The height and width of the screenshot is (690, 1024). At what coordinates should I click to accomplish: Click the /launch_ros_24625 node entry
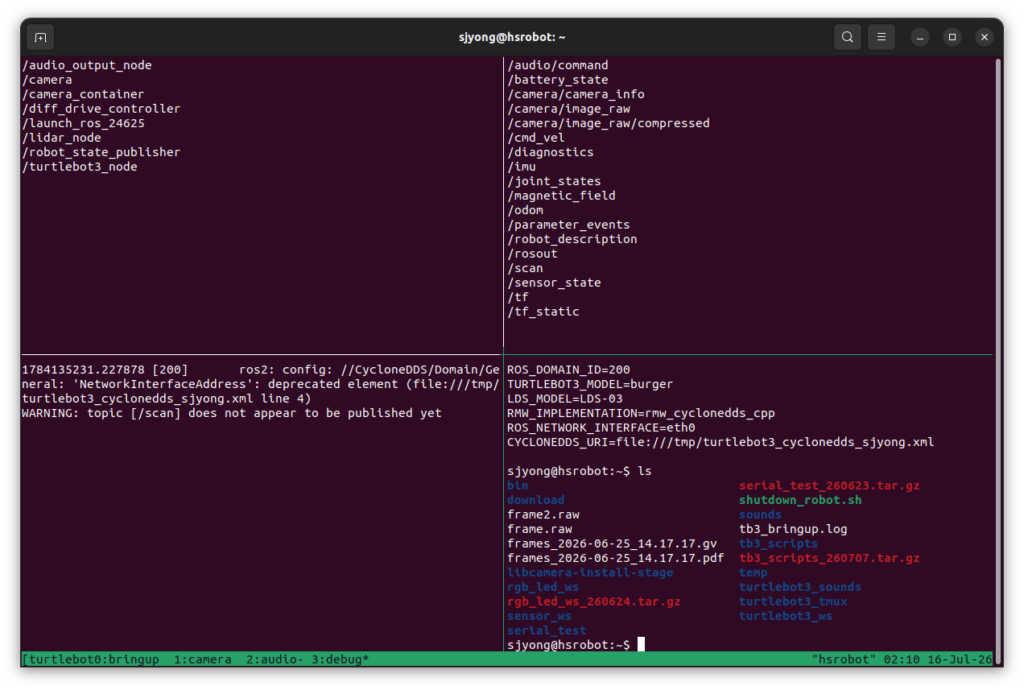[84, 123]
